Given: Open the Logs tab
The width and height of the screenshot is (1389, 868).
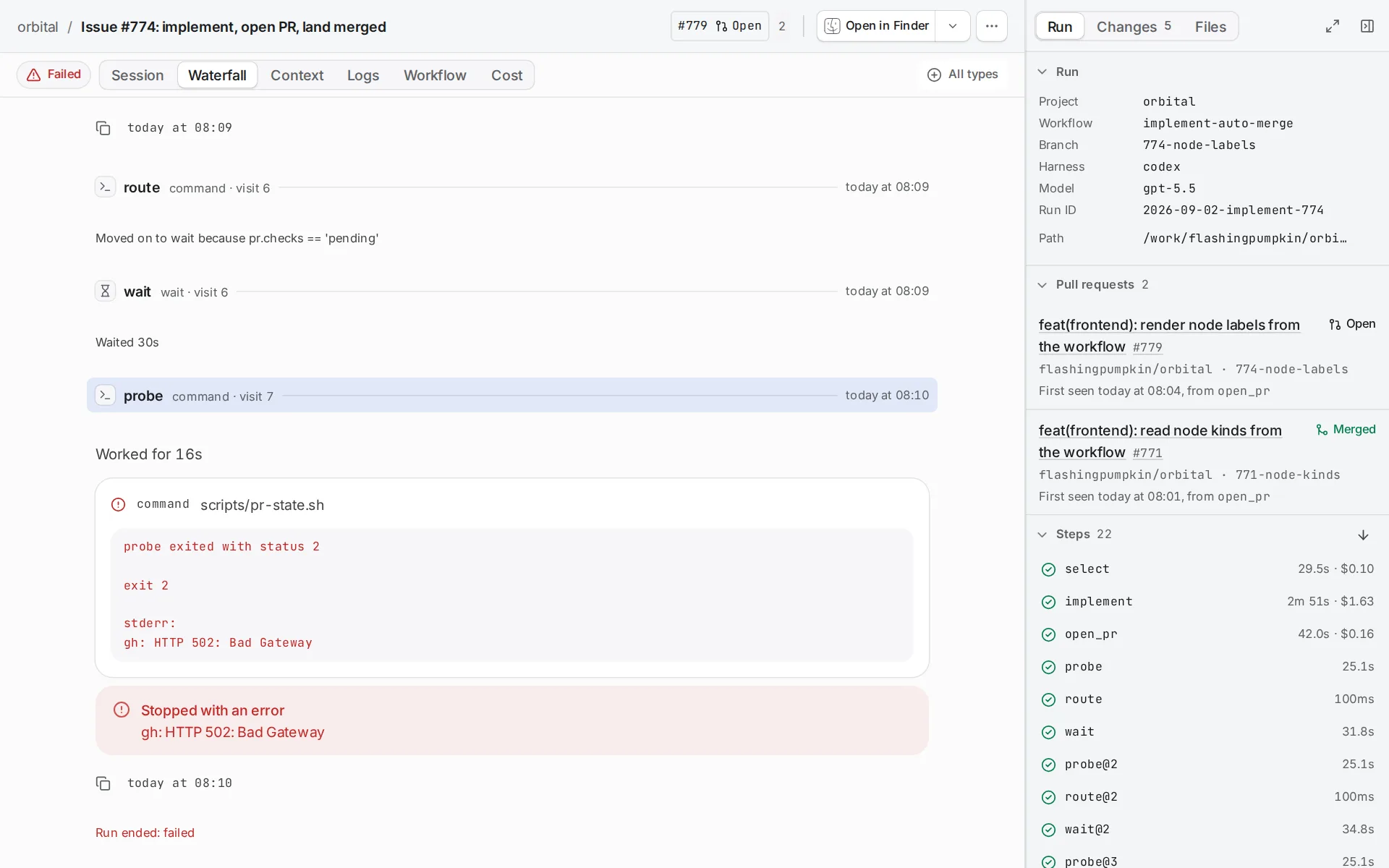Looking at the screenshot, I should (363, 75).
